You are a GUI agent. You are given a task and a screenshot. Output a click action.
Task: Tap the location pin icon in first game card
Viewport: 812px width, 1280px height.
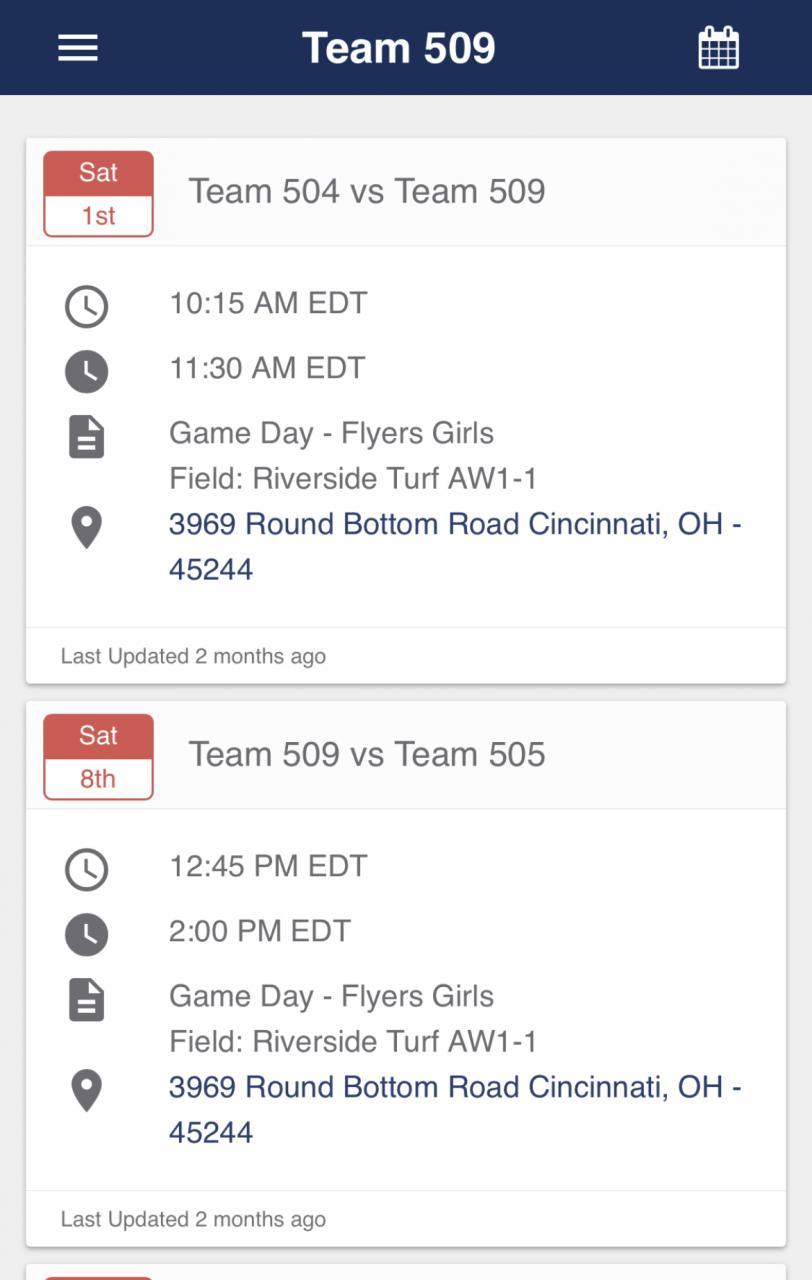[87, 527]
